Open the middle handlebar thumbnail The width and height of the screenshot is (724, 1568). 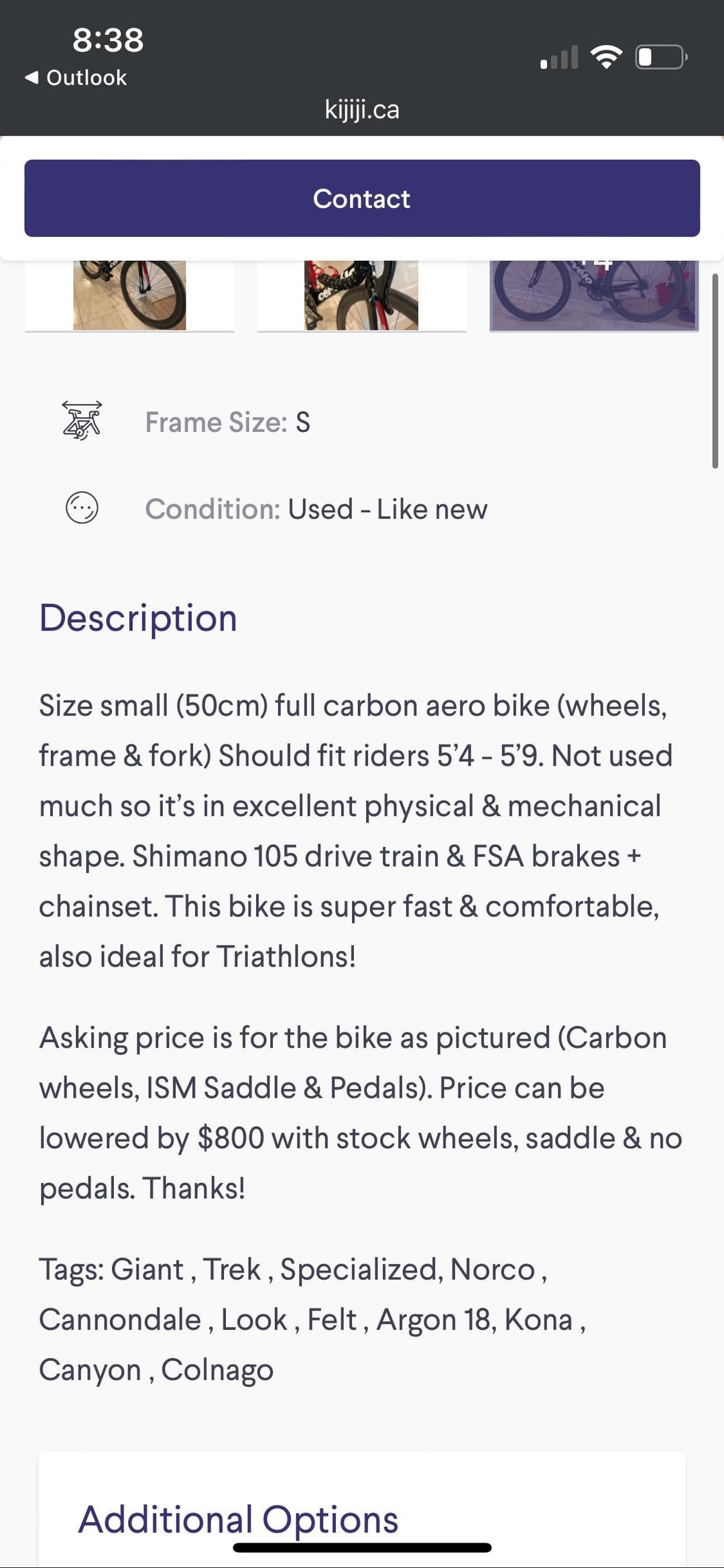click(361, 295)
